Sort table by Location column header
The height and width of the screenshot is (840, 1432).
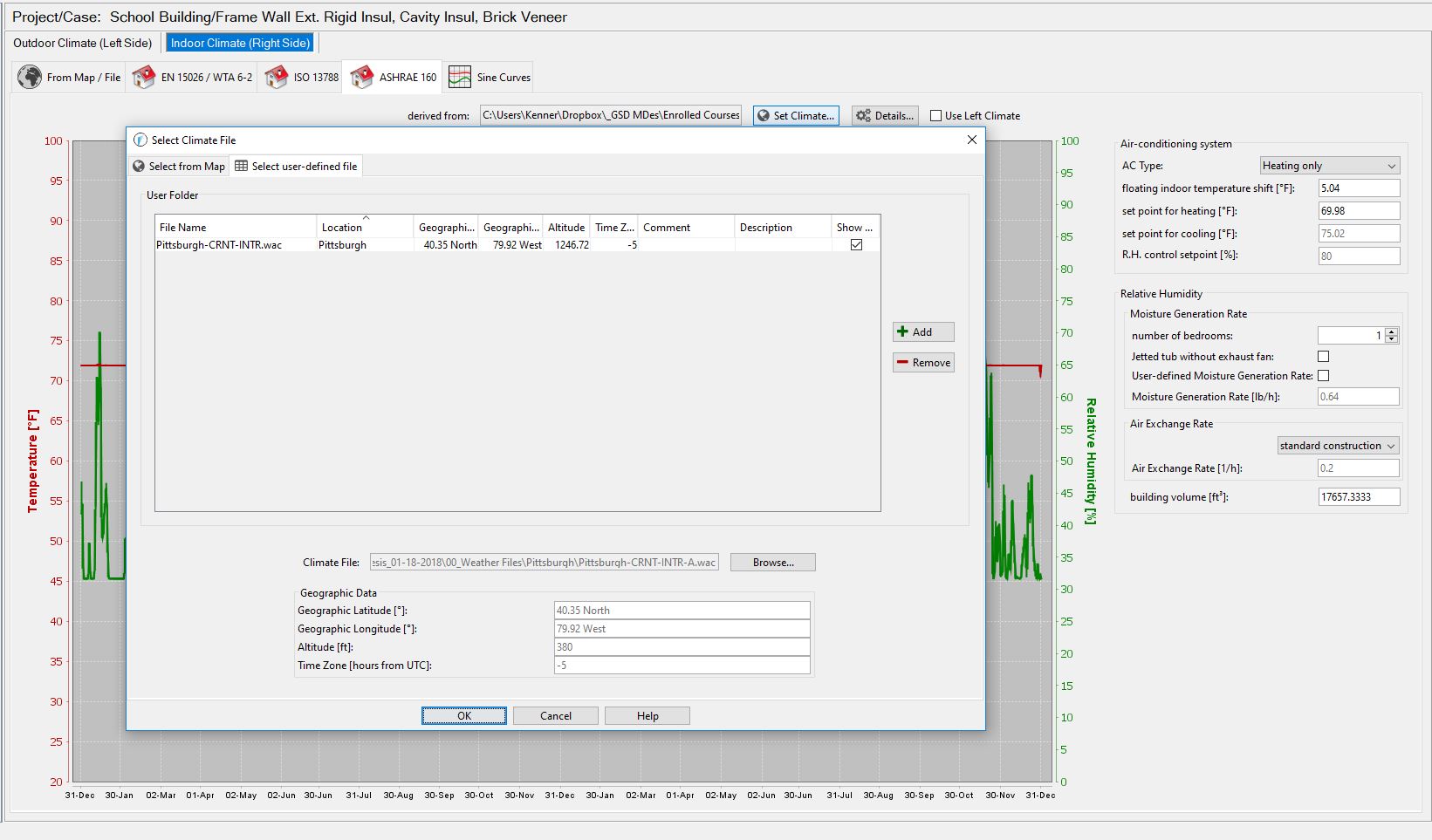[342, 227]
